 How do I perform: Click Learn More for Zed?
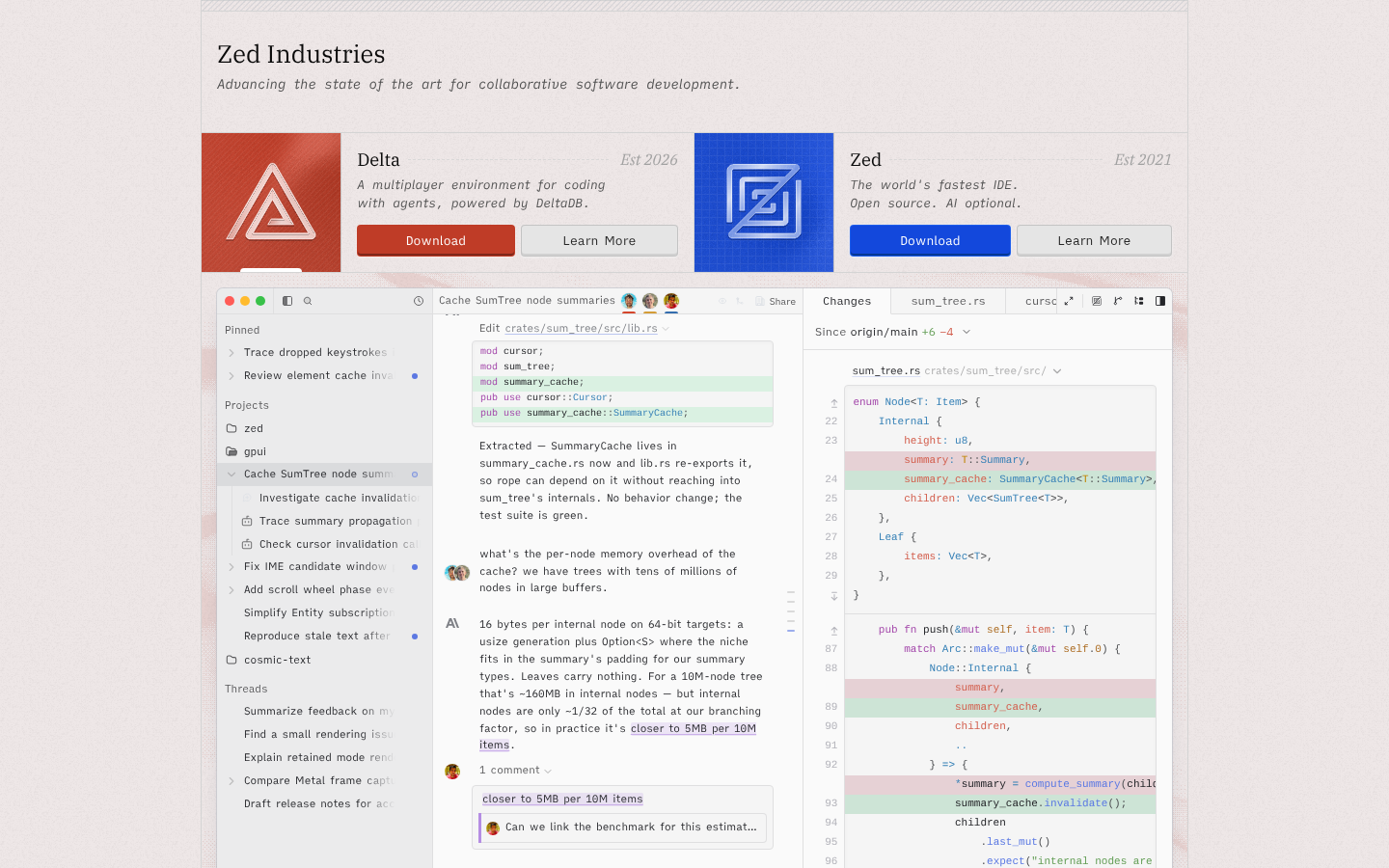(1094, 240)
